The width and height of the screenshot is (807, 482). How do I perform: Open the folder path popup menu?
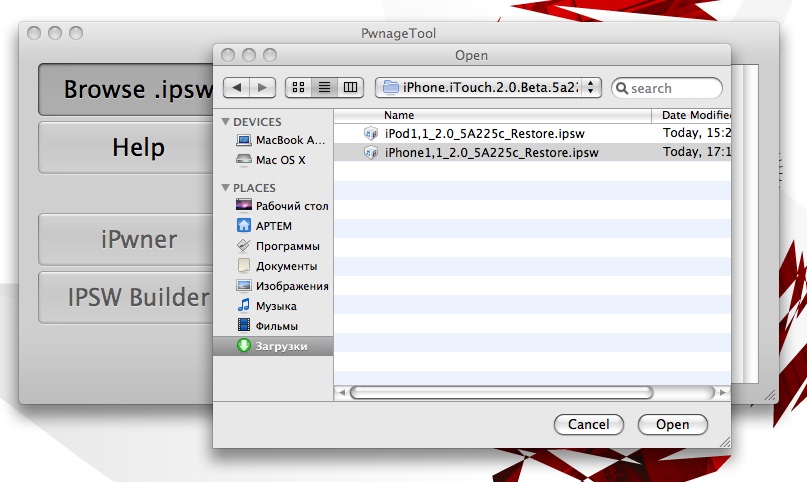click(488, 87)
